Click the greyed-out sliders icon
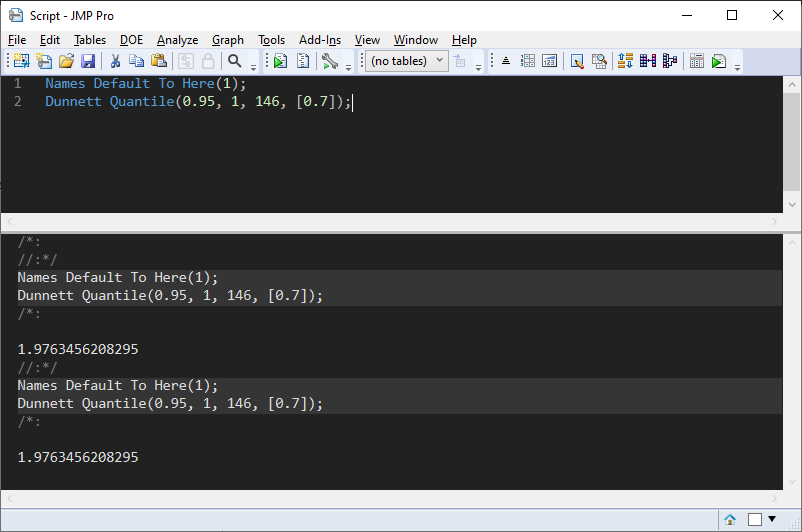This screenshot has width=802, height=532. point(186,61)
